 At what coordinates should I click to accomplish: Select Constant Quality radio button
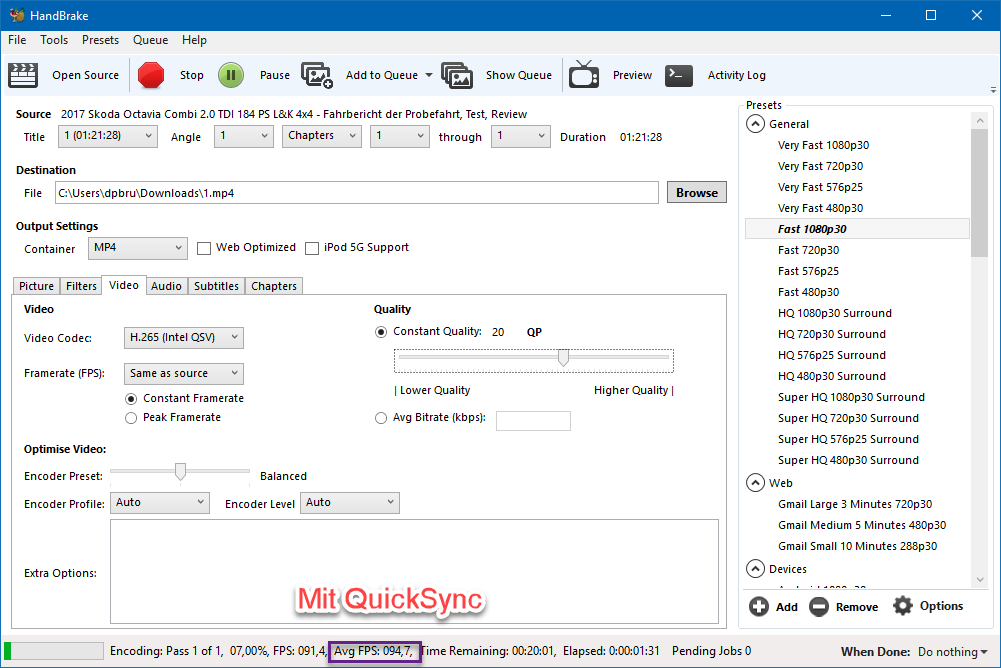coord(381,332)
